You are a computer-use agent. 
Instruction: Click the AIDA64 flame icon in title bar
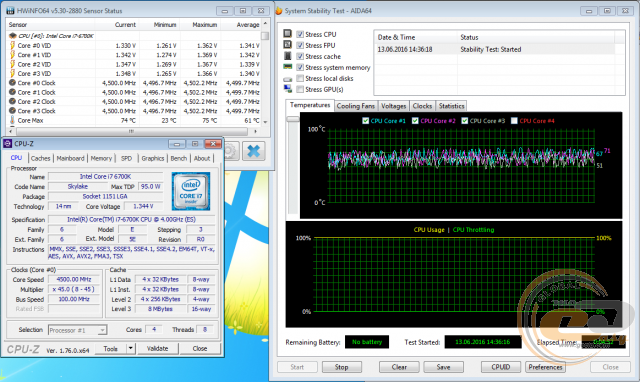point(279,11)
